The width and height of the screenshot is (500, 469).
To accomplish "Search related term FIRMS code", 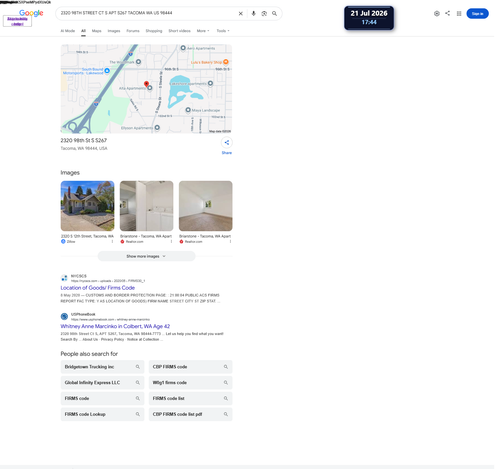I will [102, 398].
